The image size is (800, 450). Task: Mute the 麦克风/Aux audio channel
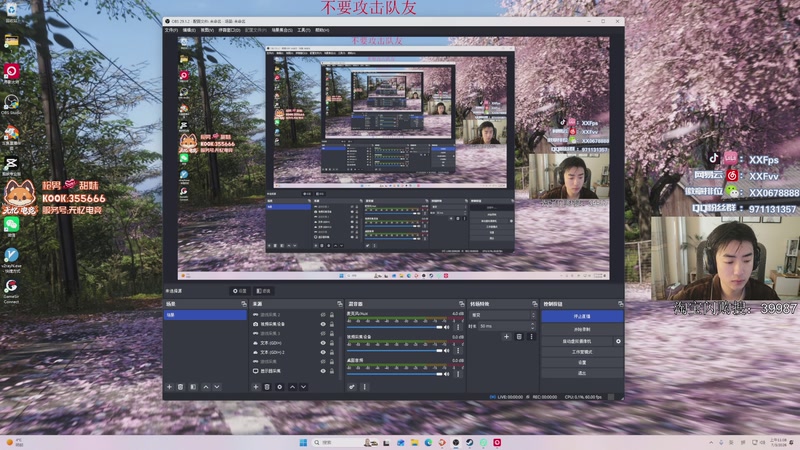tap(447, 327)
